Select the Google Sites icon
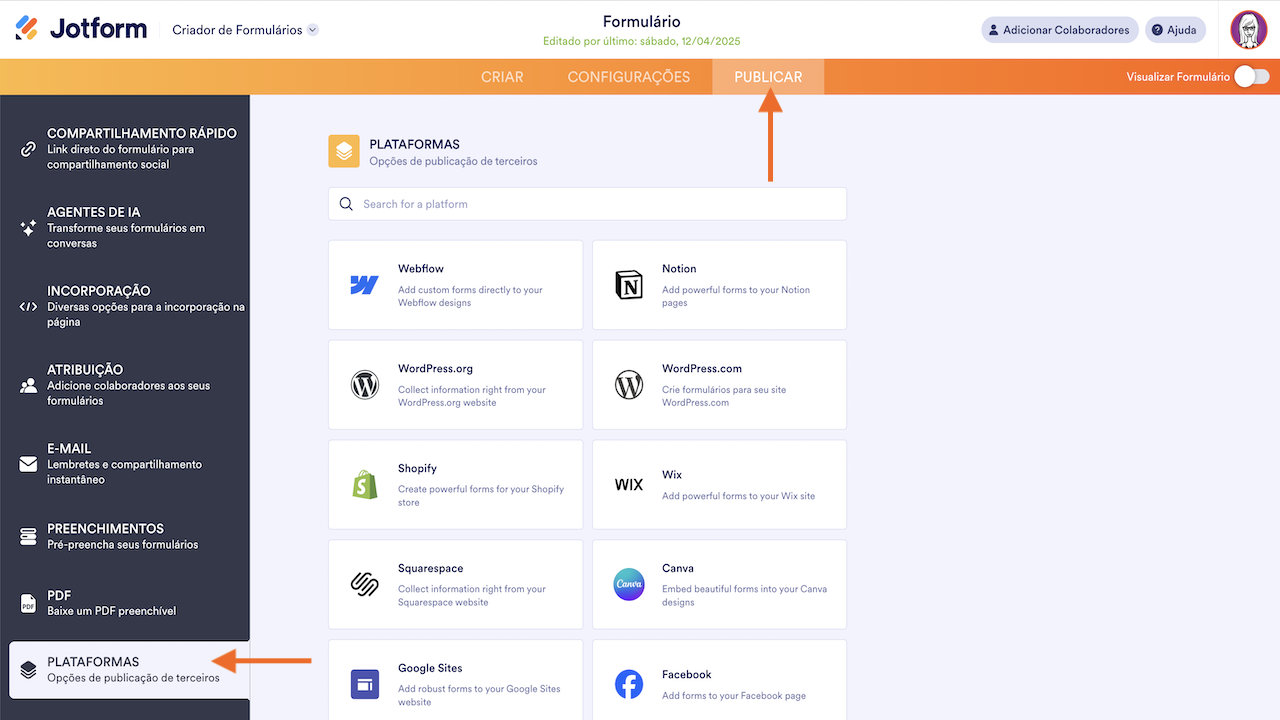Screen dimensions: 1280x720 click(x=365, y=685)
